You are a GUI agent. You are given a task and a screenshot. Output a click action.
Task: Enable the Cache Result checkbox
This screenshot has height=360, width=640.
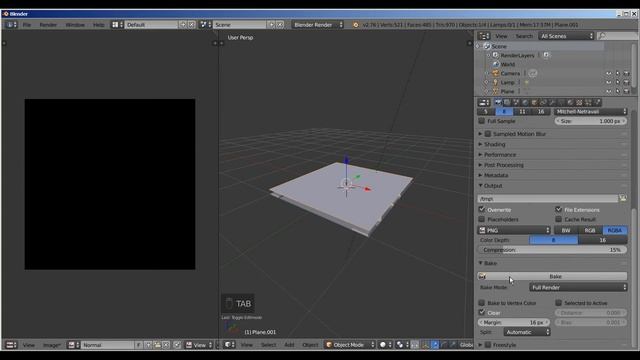pyautogui.click(x=558, y=219)
